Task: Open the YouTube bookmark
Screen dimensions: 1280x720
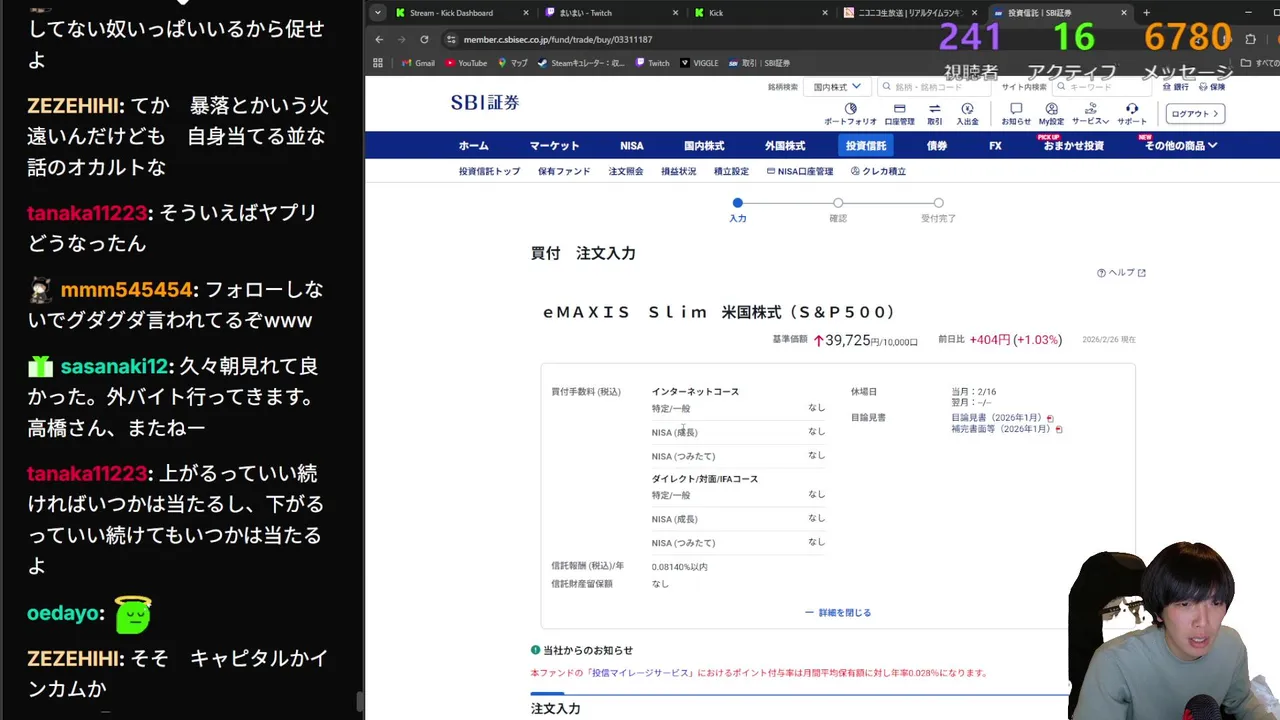Action: click(x=466, y=63)
